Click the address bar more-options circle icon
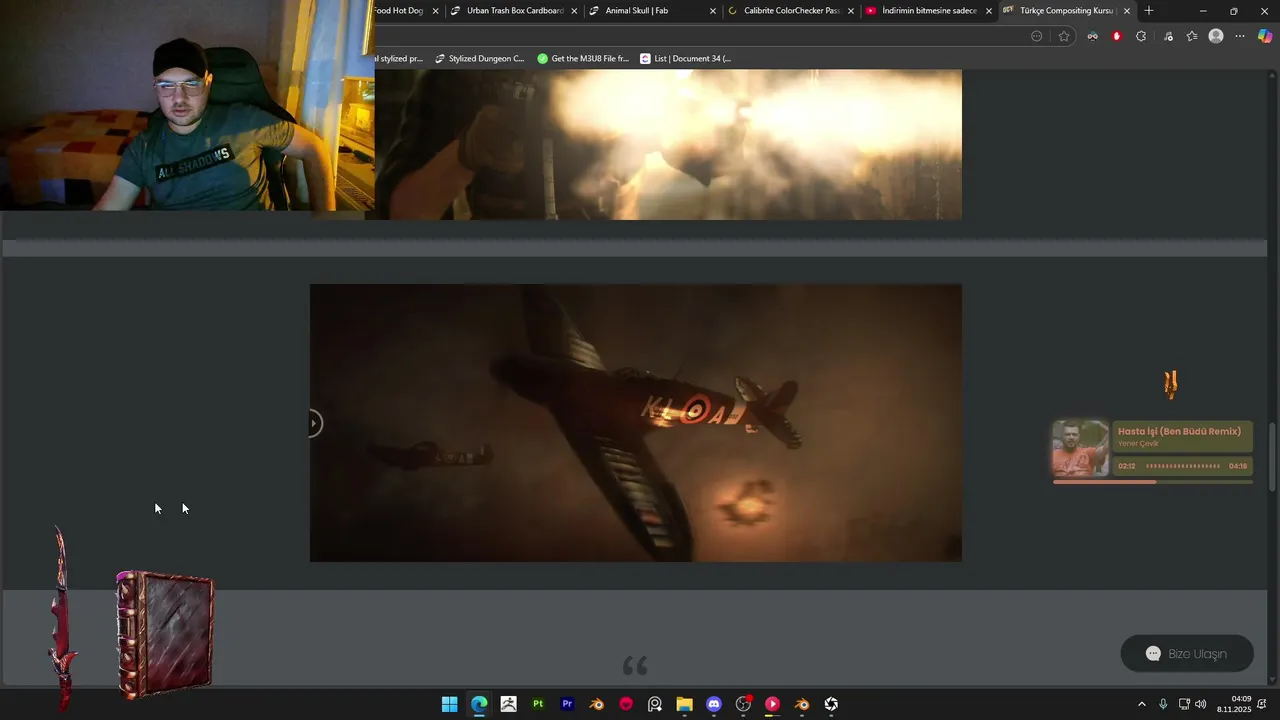The width and height of the screenshot is (1280, 720). pyautogui.click(x=1037, y=36)
